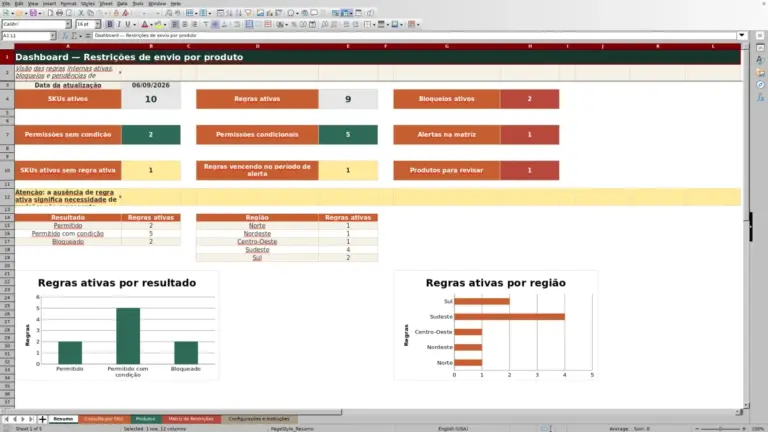The height and width of the screenshot is (432, 768).
Task: Open Configurações e Instruções sheet tab
Action: [259, 419]
